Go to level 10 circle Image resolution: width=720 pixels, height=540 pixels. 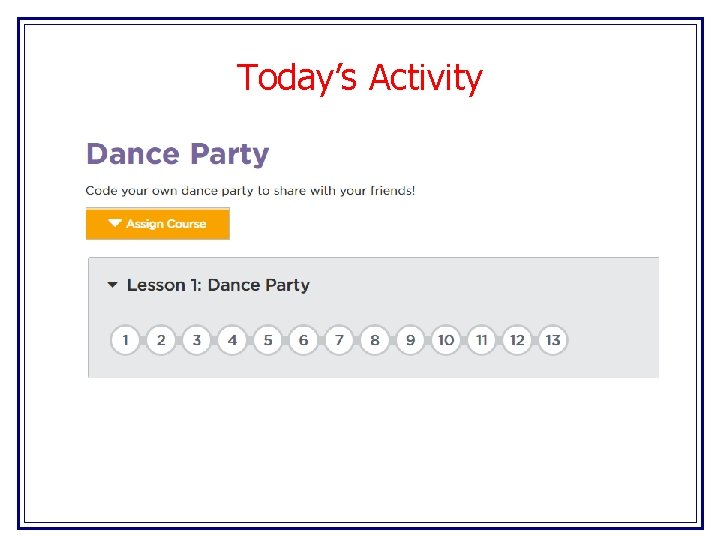(446, 340)
